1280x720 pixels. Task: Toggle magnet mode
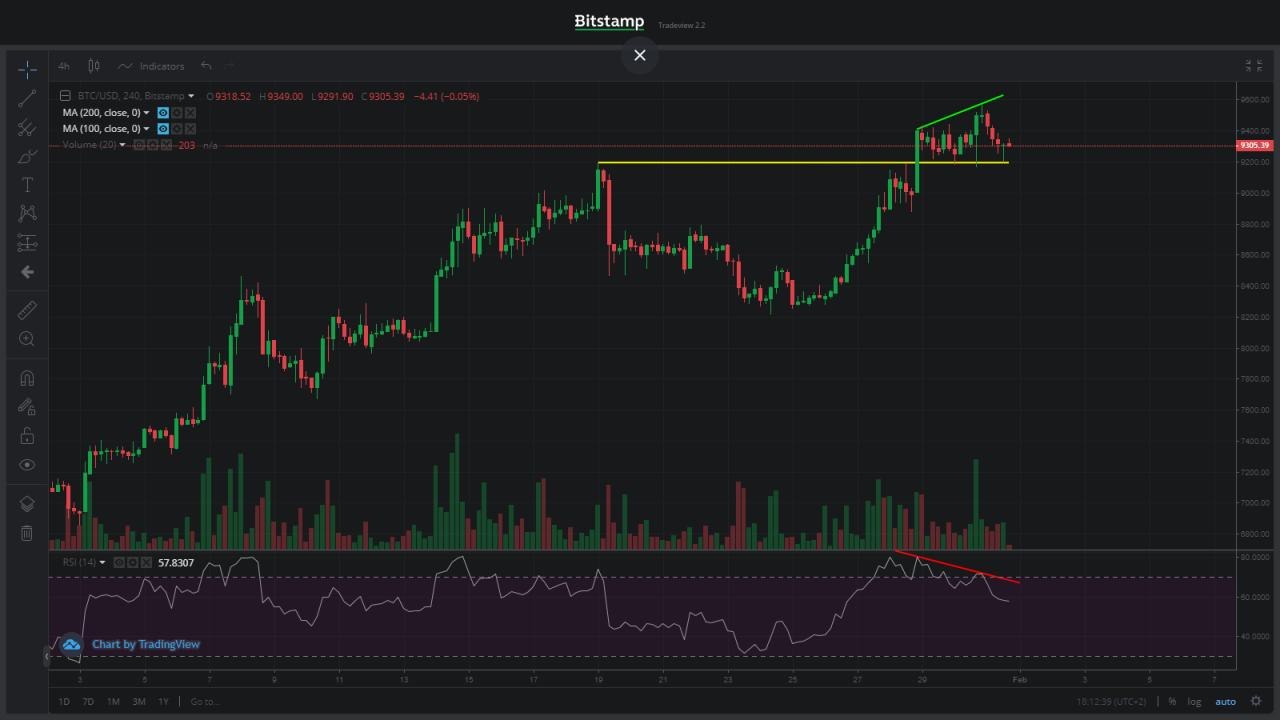pyautogui.click(x=27, y=378)
